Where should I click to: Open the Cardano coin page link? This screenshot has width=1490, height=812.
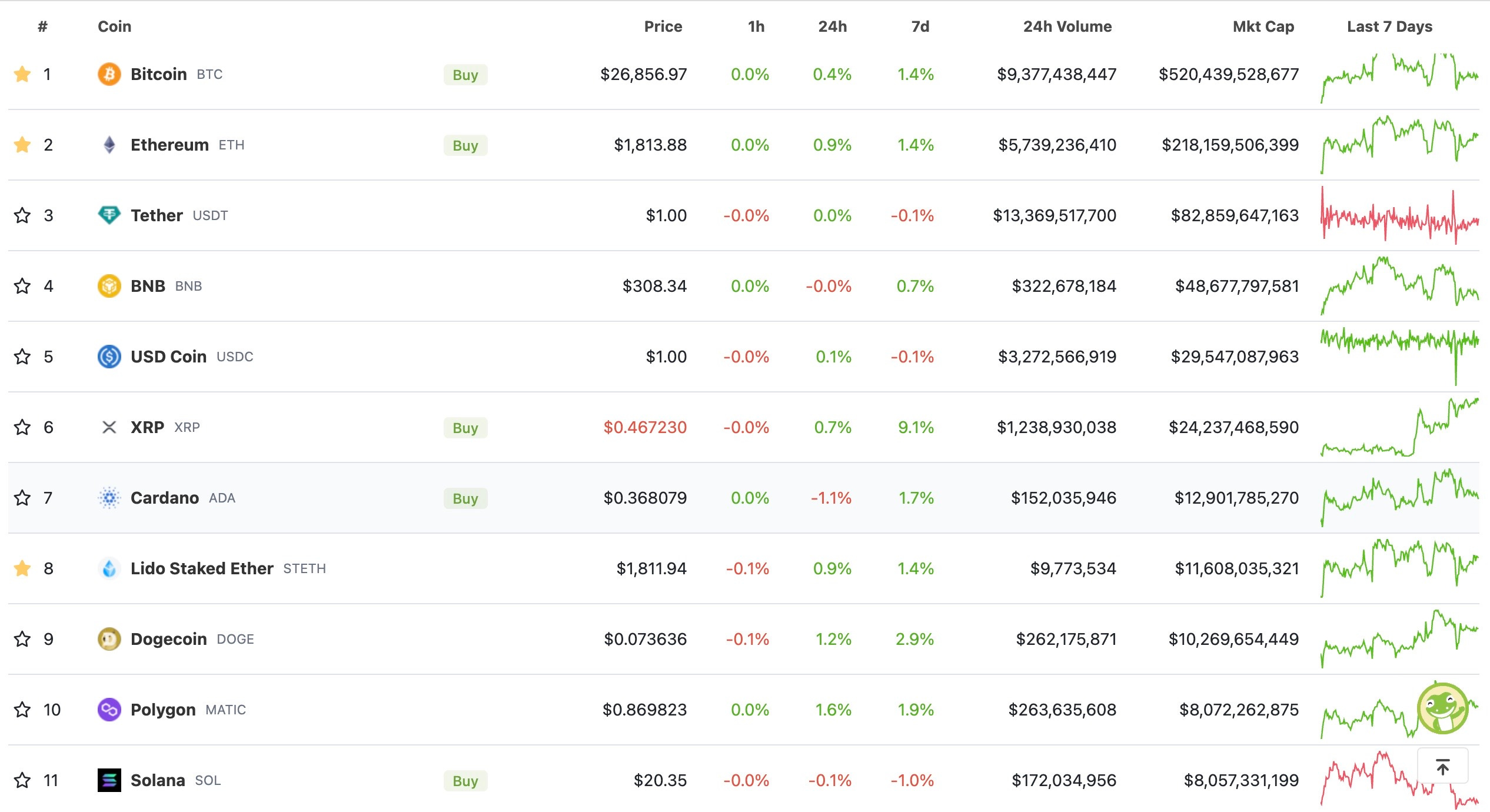click(x=165, y=498)
